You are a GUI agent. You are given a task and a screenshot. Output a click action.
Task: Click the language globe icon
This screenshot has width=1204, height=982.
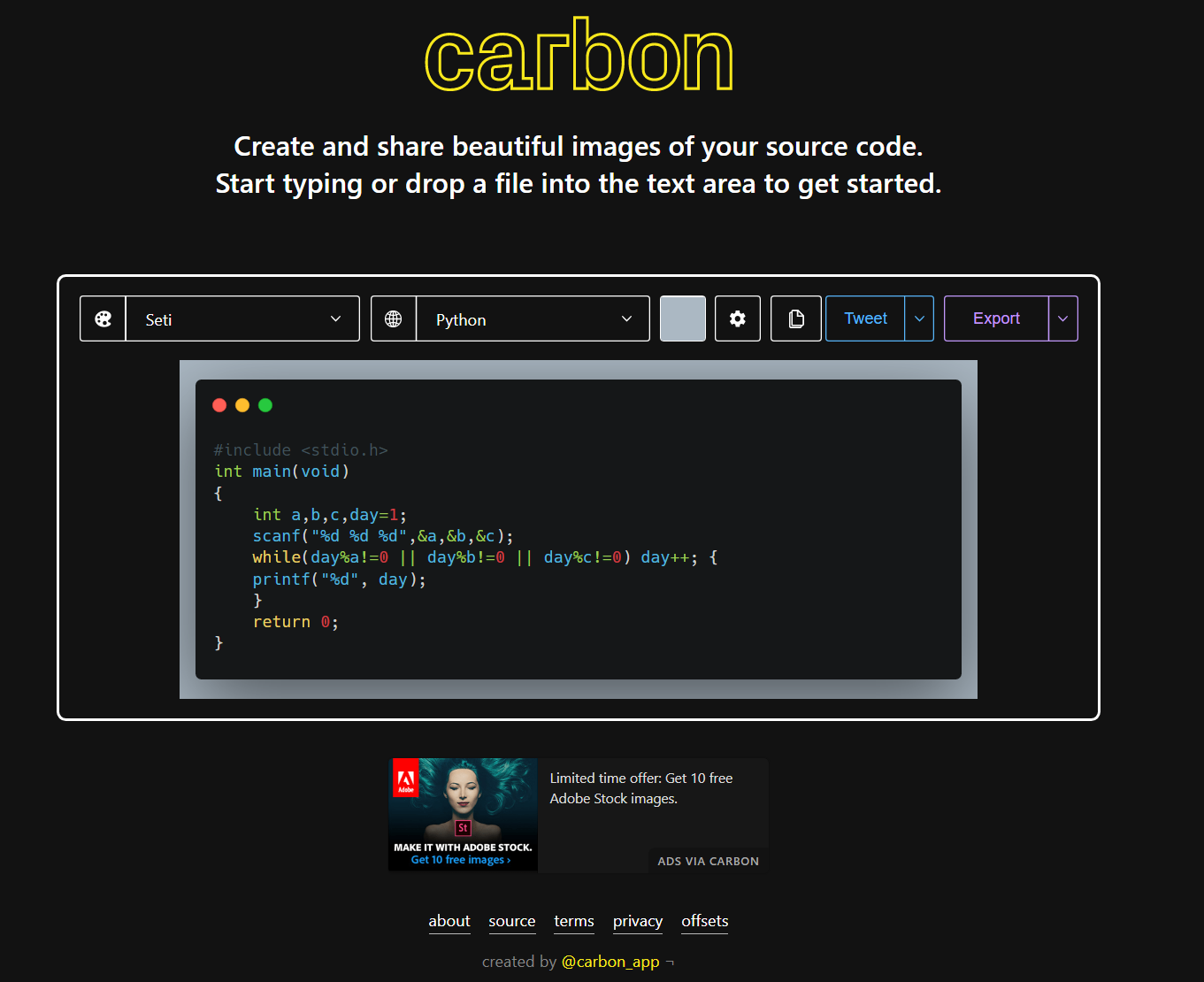(394, 319)
